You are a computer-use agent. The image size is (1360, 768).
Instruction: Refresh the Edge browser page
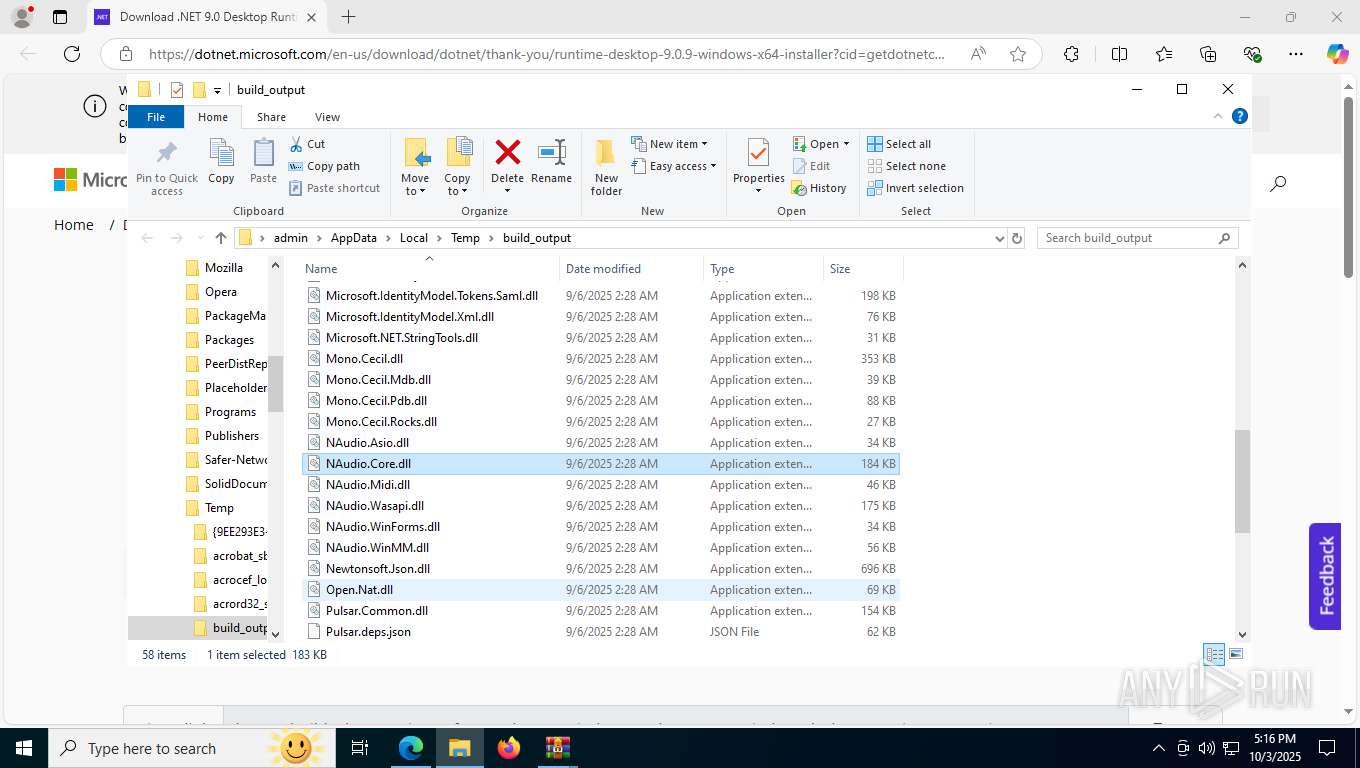pyautogui.click(x=71, y=54)
